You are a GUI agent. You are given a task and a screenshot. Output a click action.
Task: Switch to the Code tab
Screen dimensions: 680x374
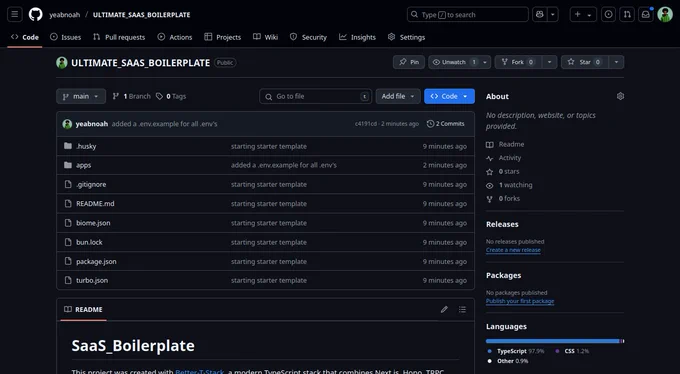[25, 37]
